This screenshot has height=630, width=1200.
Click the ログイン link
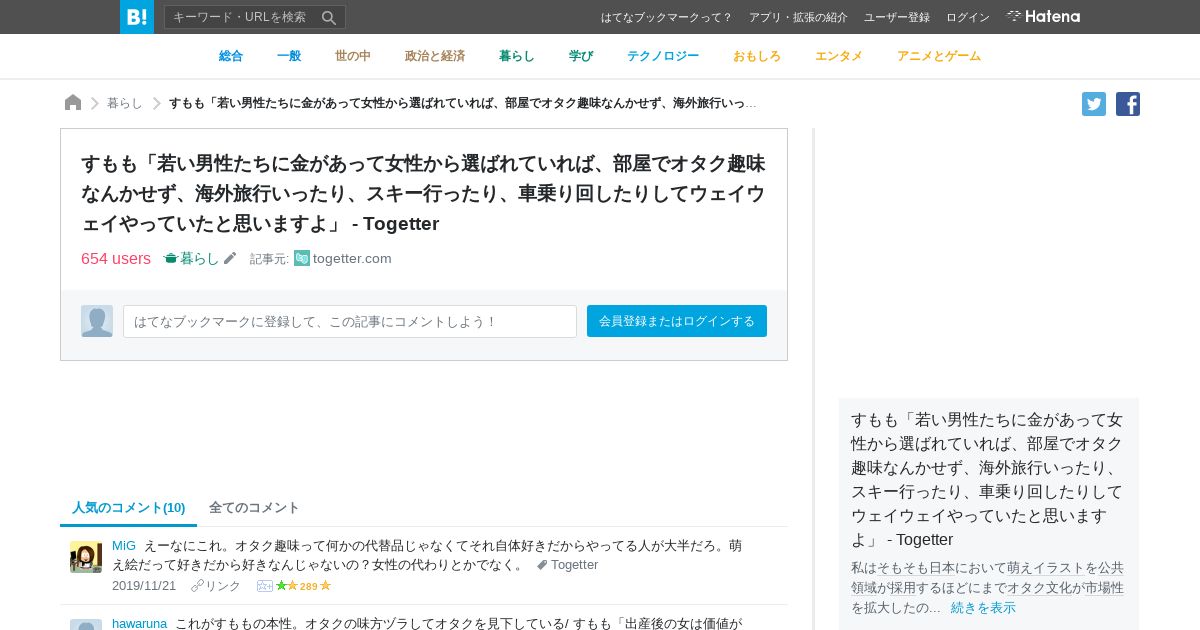click(x=968, y=17)
